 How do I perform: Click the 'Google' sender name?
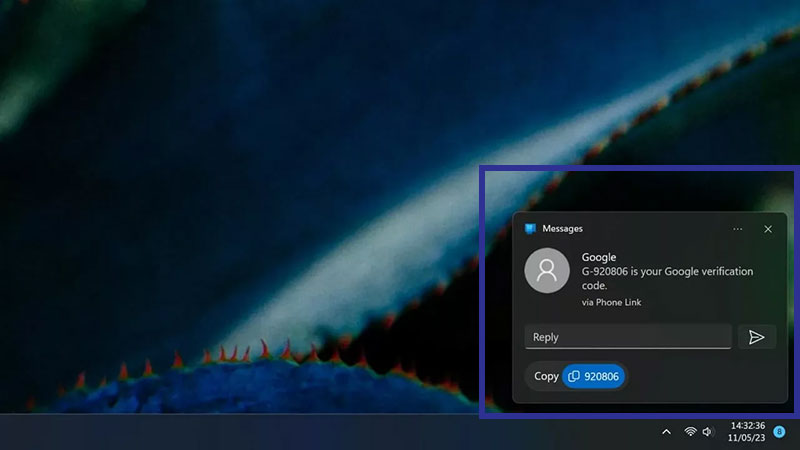(x=599, y=257)
